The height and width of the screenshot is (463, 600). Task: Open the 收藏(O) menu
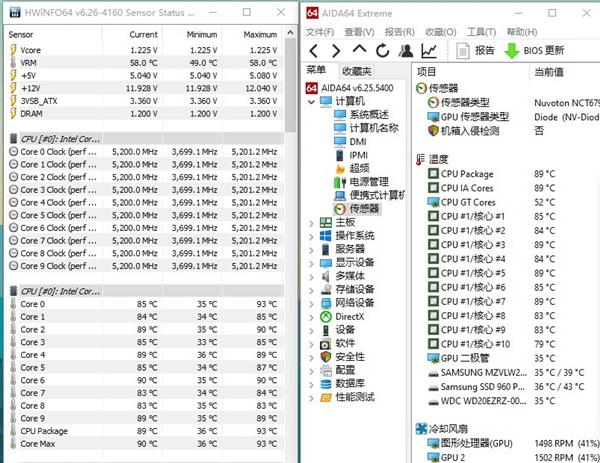[440, 32]
